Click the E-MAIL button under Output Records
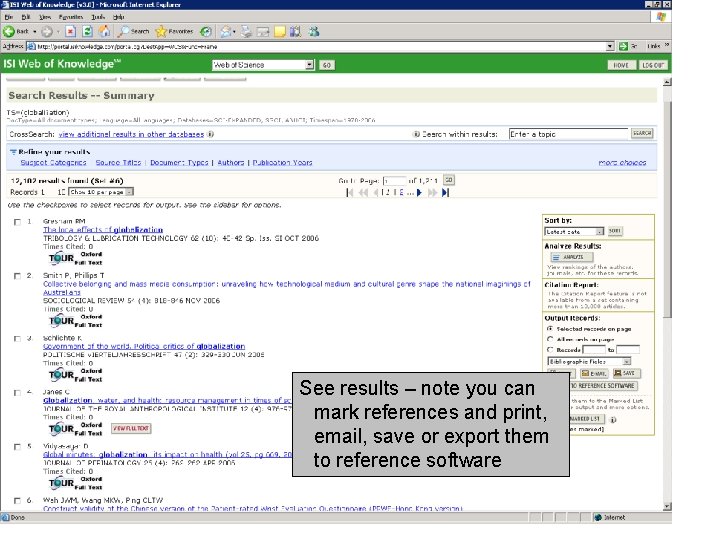The width and height of the screenshot is (720, 540). 594,373
